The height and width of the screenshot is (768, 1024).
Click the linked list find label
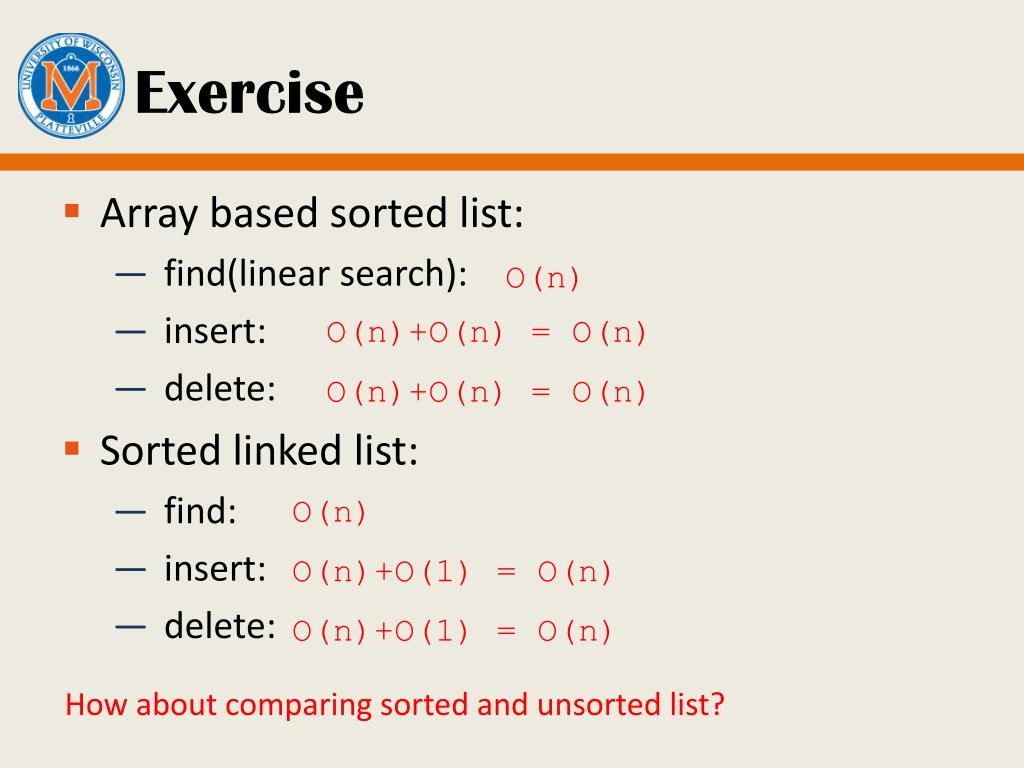200,511
